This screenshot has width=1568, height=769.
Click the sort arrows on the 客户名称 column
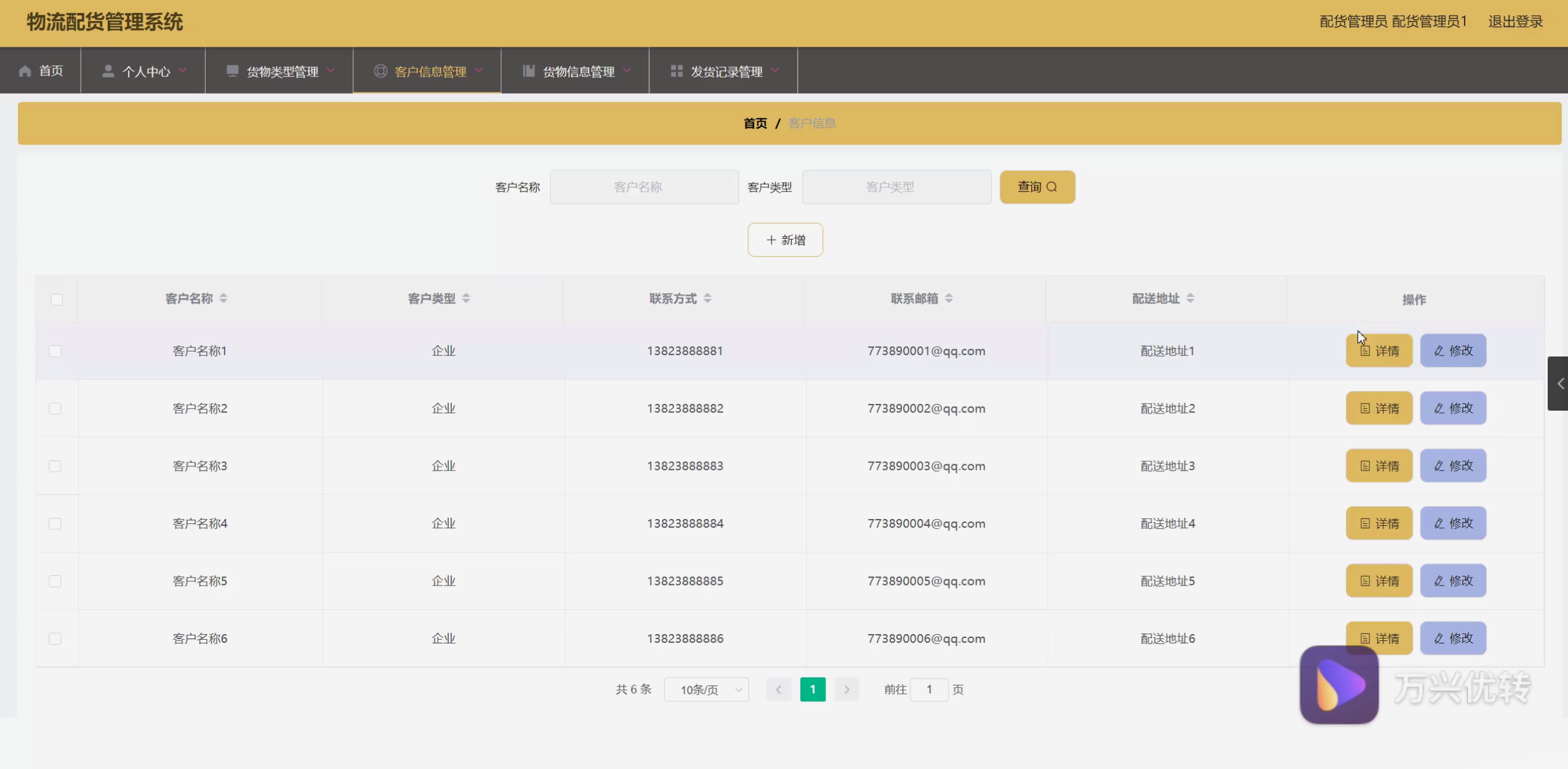click(223, 299)
